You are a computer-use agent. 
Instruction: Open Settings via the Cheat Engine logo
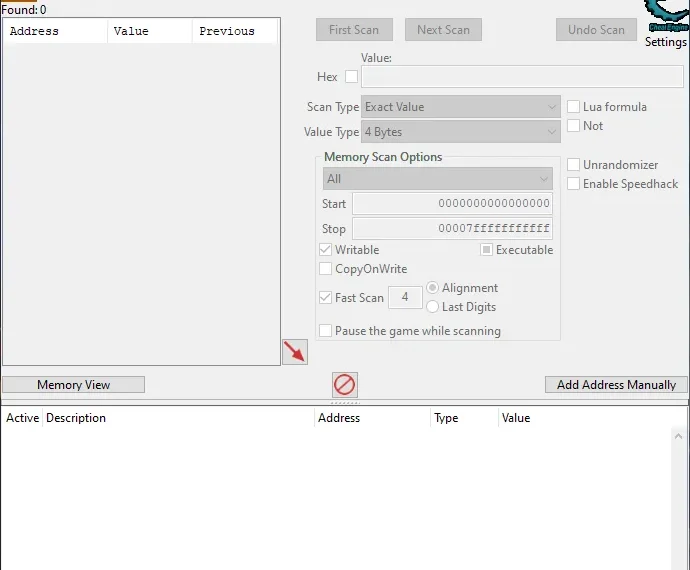coord(666,24)
